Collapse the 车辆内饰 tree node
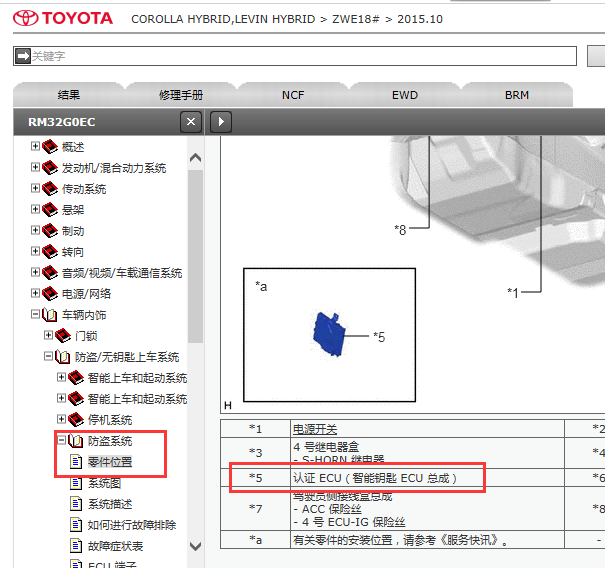The width and height of the screenshot is (605, 568). pos(35,314)
